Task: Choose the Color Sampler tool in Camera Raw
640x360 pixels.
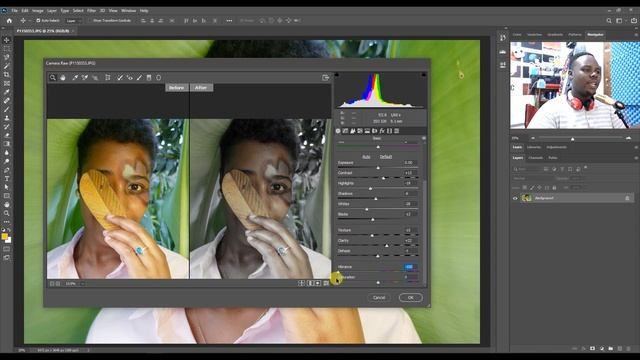Action: (x=84, y=78)
